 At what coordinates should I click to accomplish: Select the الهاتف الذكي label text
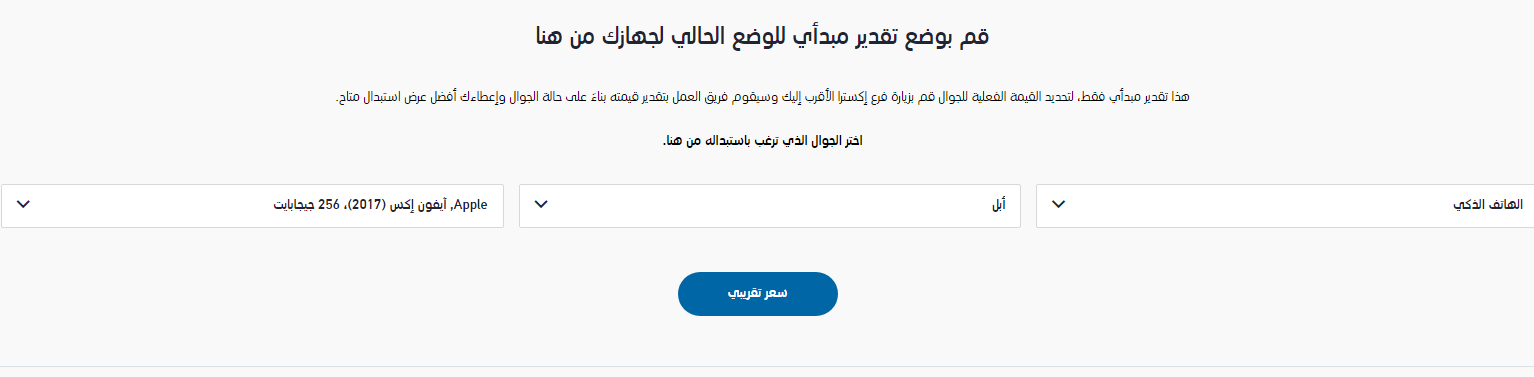[1488, 204]
